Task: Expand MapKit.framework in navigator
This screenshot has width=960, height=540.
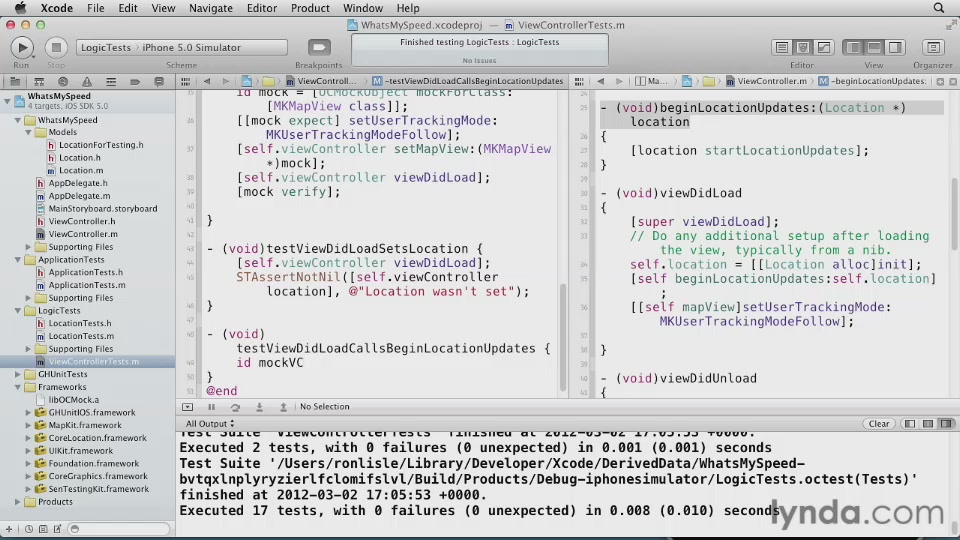Action: [28, 425]
